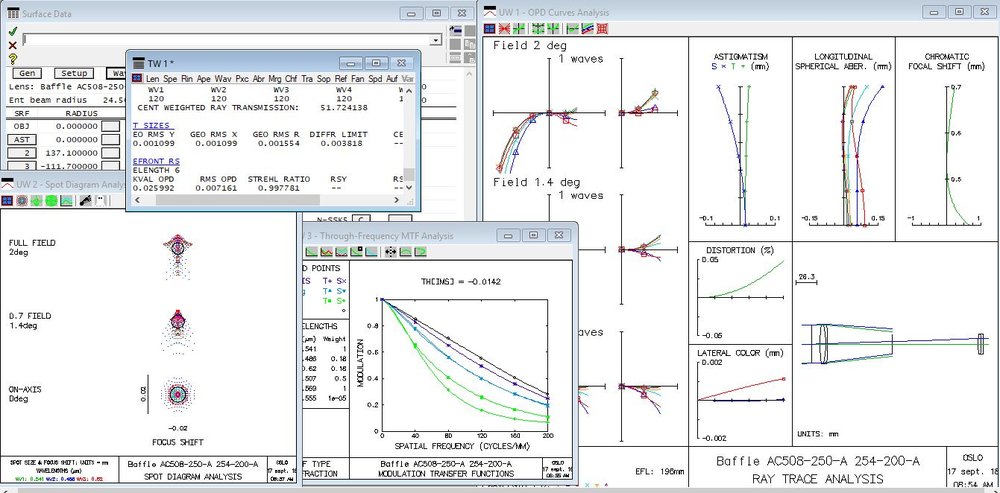Click the dashed green cross icon in UW 1 toolbar
Screen dimensions: 1000x493
538,29
